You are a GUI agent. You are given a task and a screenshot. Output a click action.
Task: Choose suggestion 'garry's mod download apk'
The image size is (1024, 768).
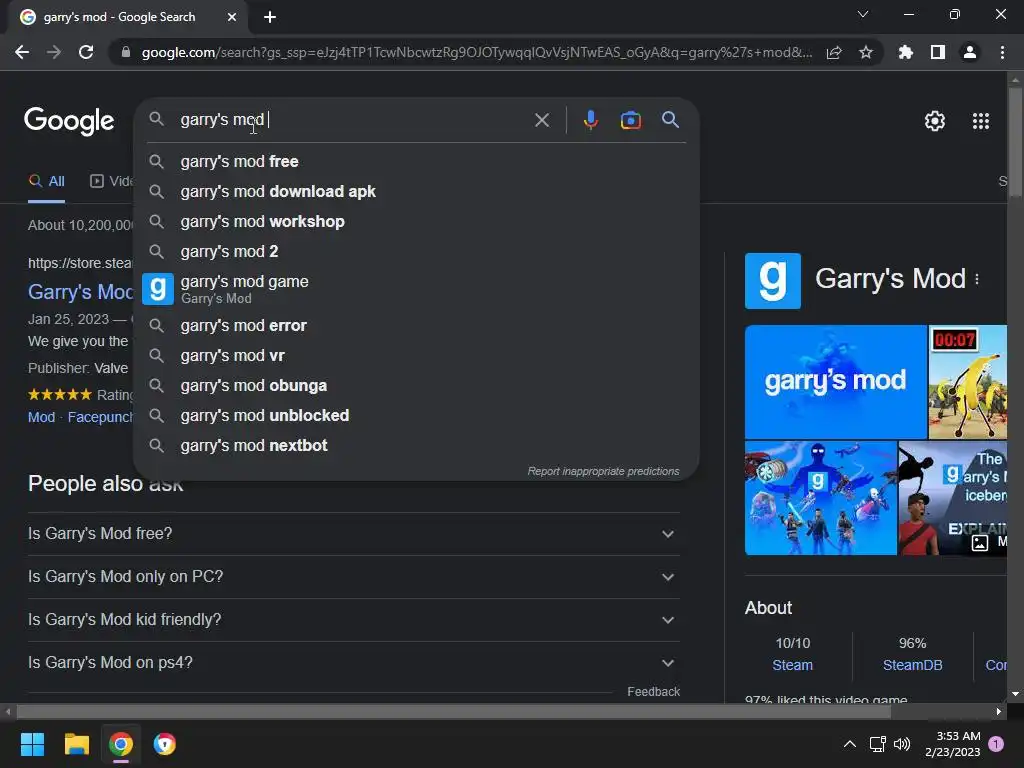416,191
